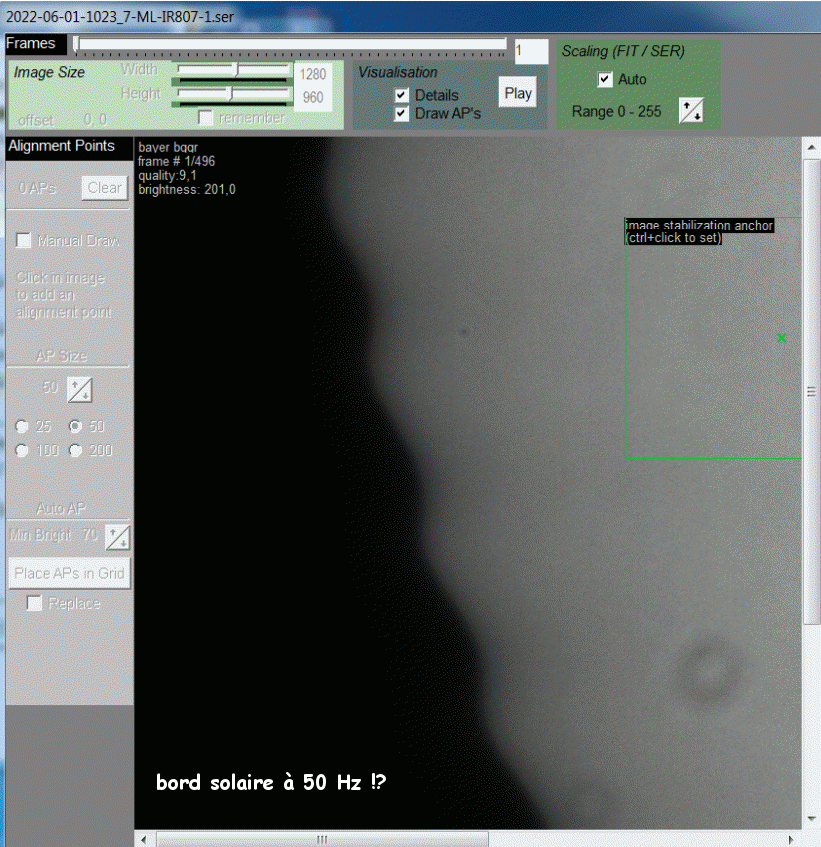Click the Clear alignment points button

pyautogui.click(x=104, y=188)
